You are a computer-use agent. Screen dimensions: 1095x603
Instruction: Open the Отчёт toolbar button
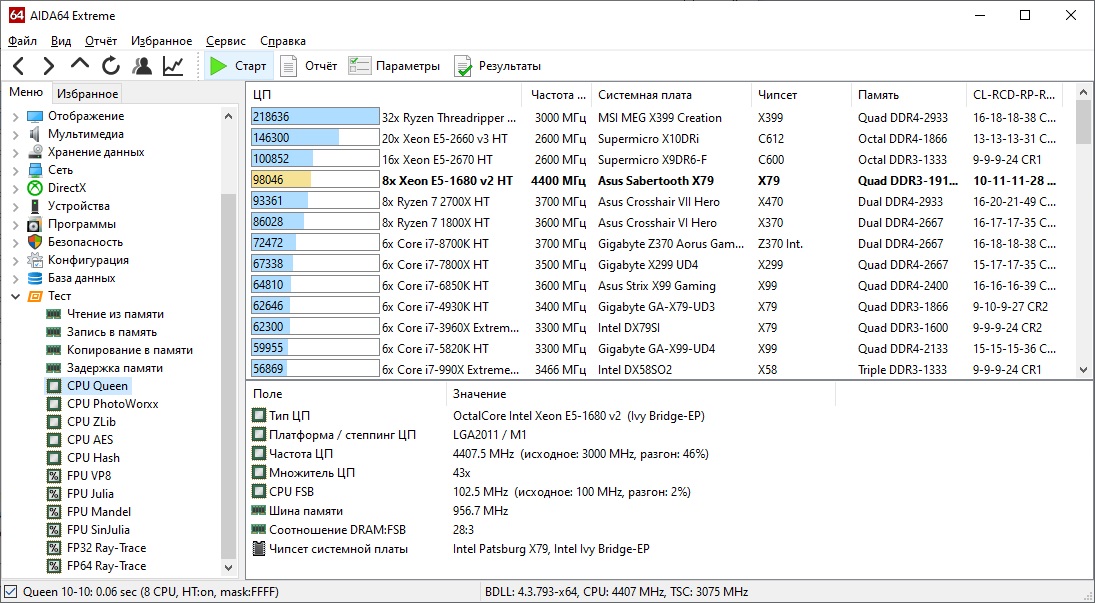(x=308, y=66)
